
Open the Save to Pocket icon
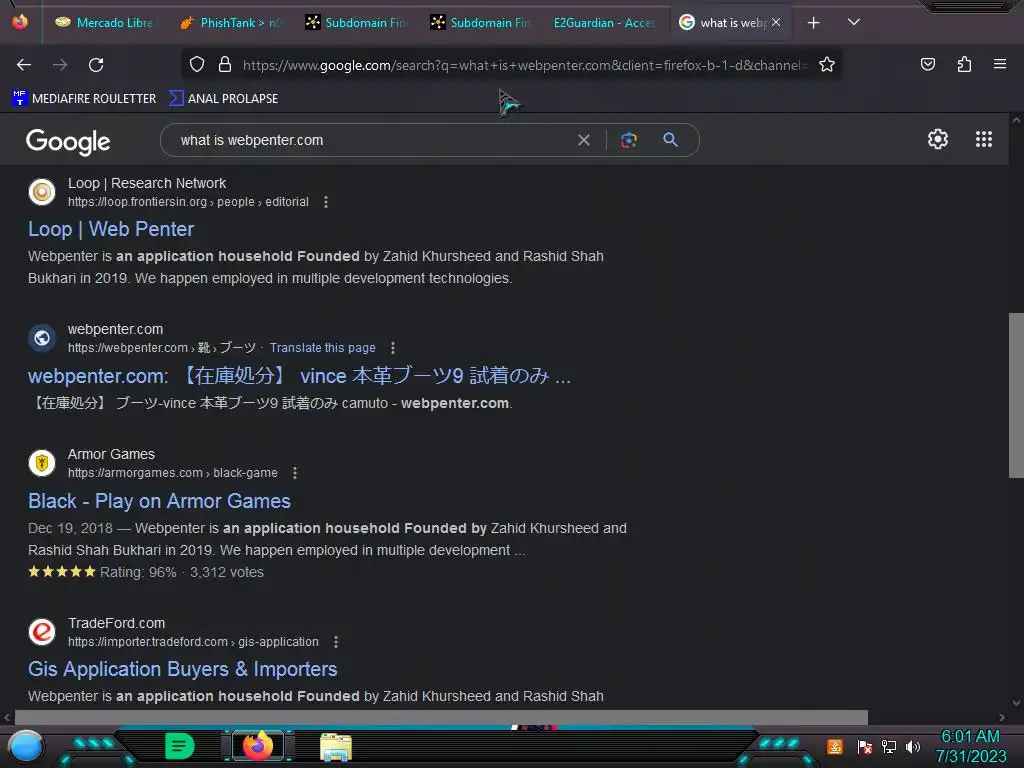927,64
